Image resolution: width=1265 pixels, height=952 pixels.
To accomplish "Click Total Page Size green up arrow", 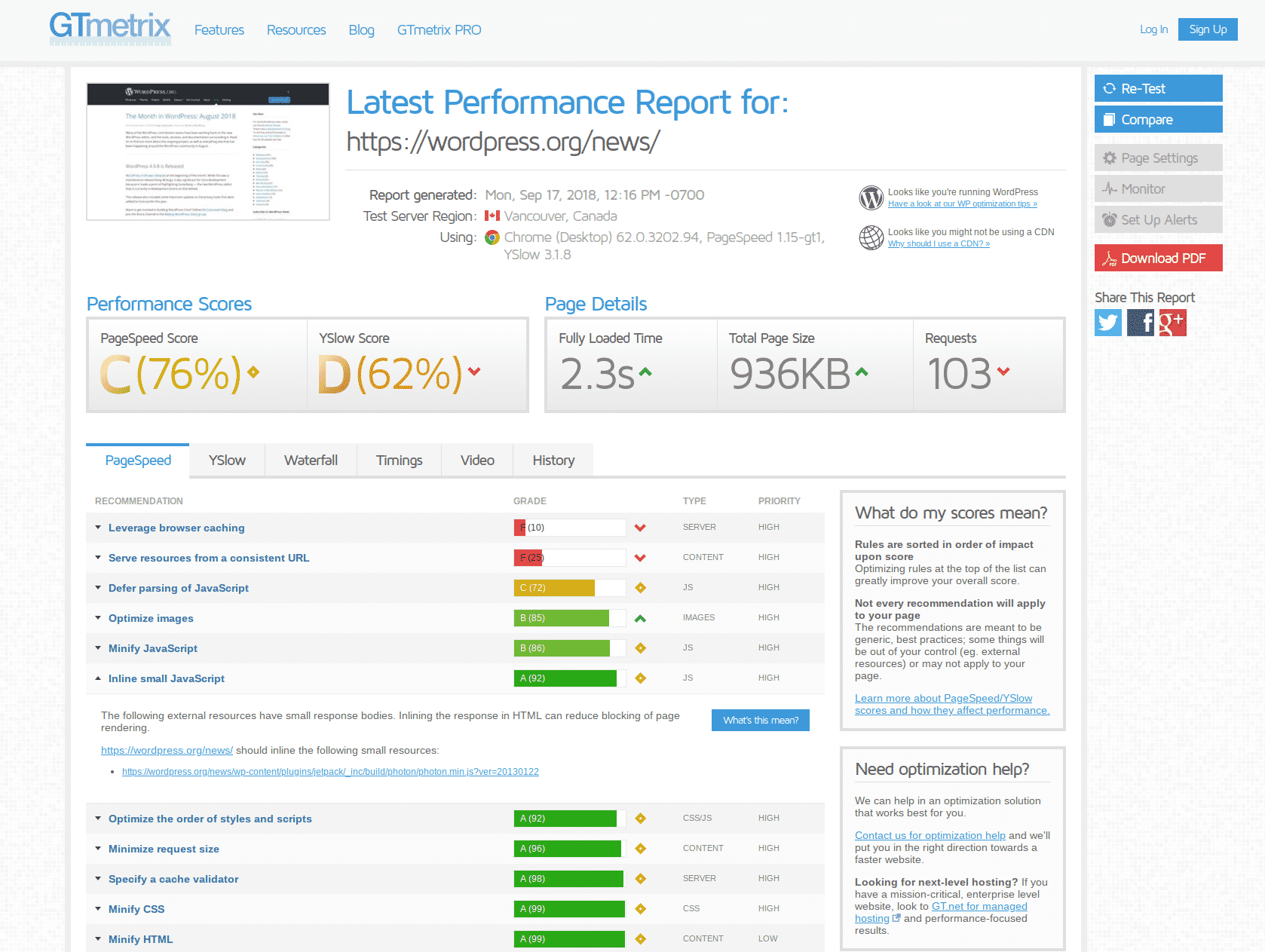I will (862, 372).
